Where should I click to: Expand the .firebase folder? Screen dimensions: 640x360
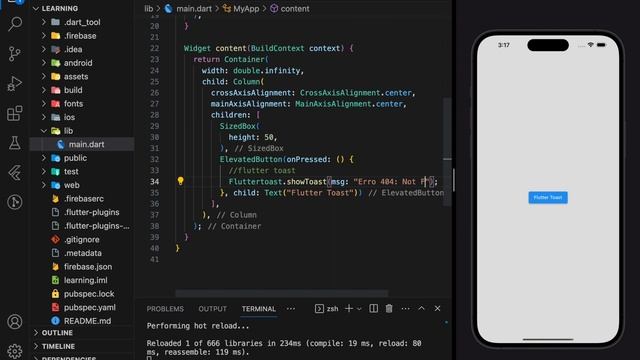pyautogui.click(x=44, y=36)
